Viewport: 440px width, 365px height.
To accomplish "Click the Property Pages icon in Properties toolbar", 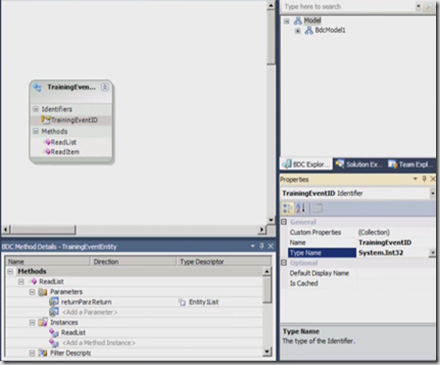I will [317, 209].
